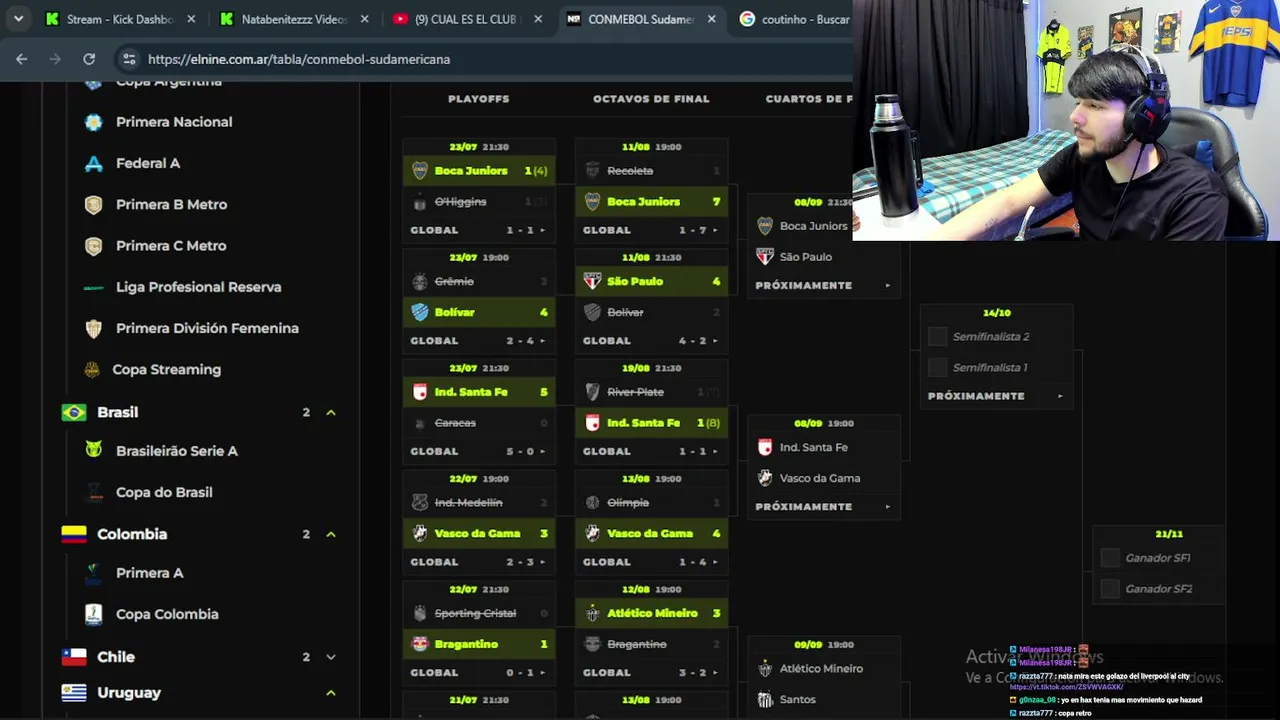This screenshot has height=720, width=1280.
Task: Open the Primera División Femenina crest icon
Action: 93,328
